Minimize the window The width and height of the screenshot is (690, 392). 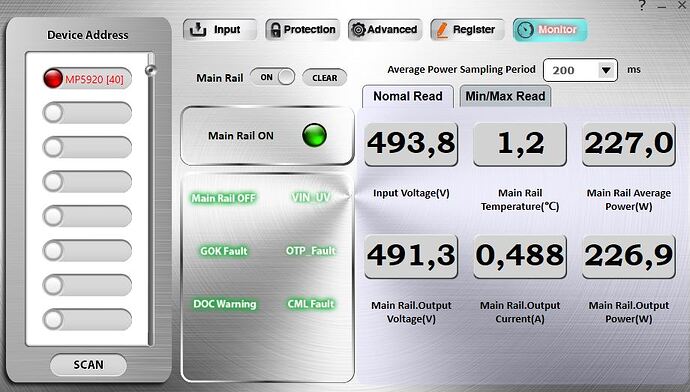point(662,6)
